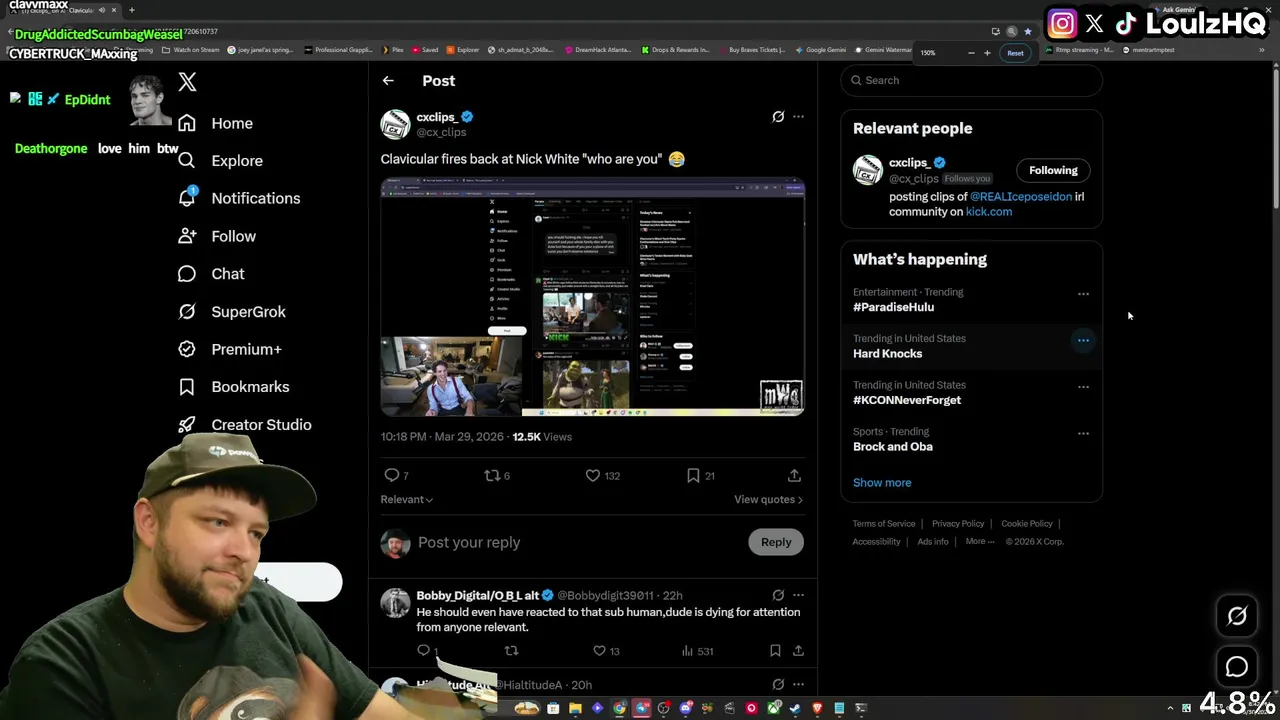
Task: Open Chat from the sidebar
Action: pos(211,274)
